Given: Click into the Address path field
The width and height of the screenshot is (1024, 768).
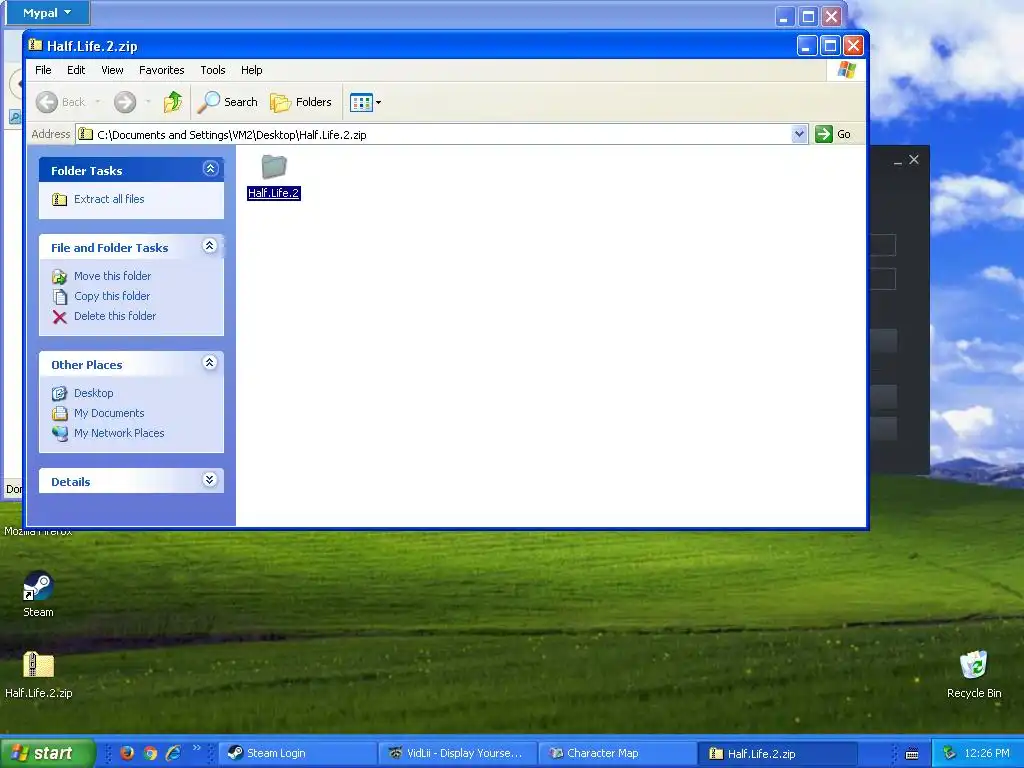Looking at the screenshot, I should [434, 135].
